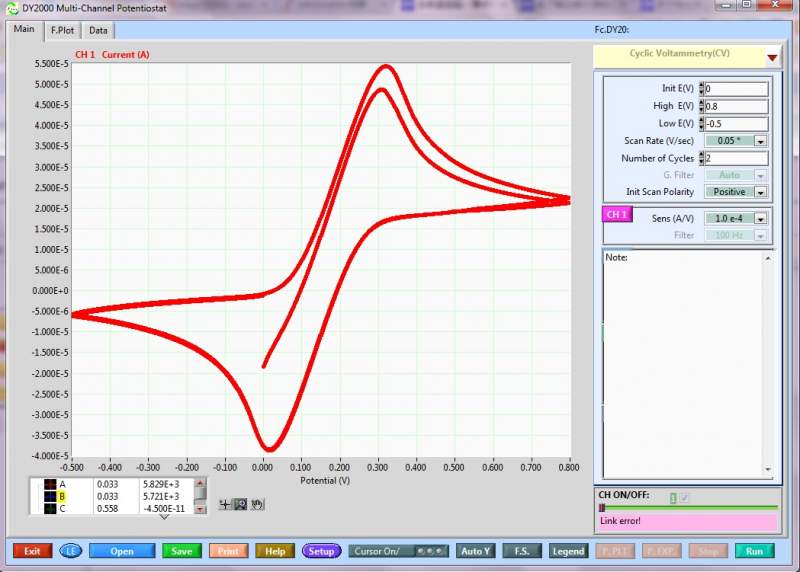Open the Init Scan Polarity dropdown
Image resolution: width=800 pixels, height=572 pixels.
(760, 192)
